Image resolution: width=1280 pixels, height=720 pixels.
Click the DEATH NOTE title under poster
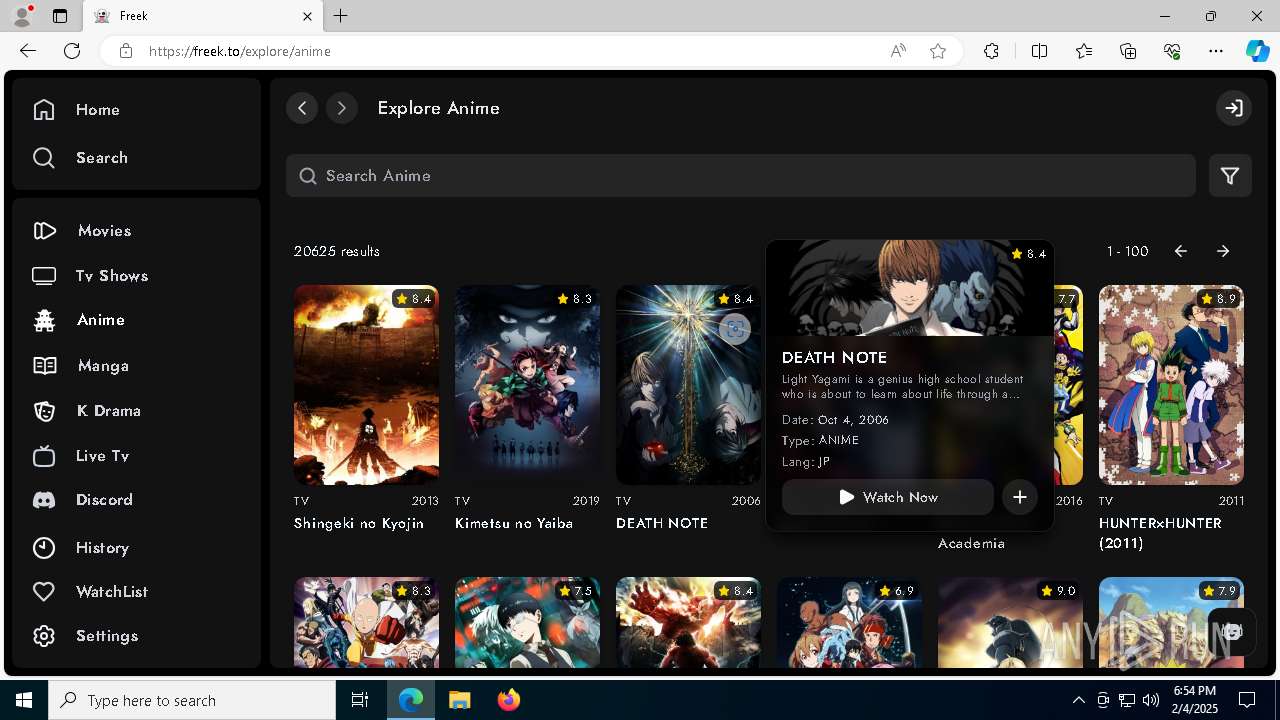(x=662, y=523)
